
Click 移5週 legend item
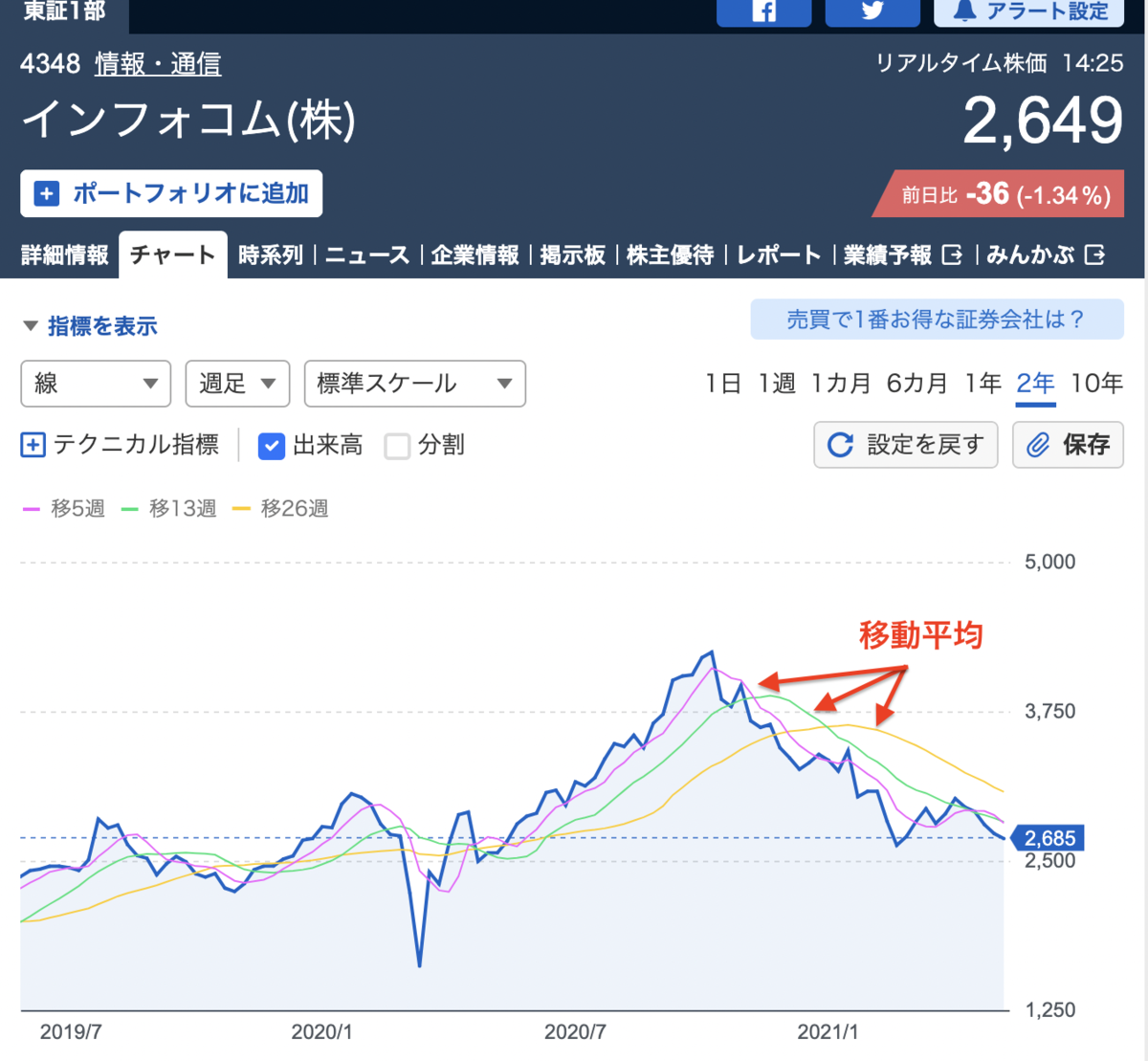tap(64, 508)
